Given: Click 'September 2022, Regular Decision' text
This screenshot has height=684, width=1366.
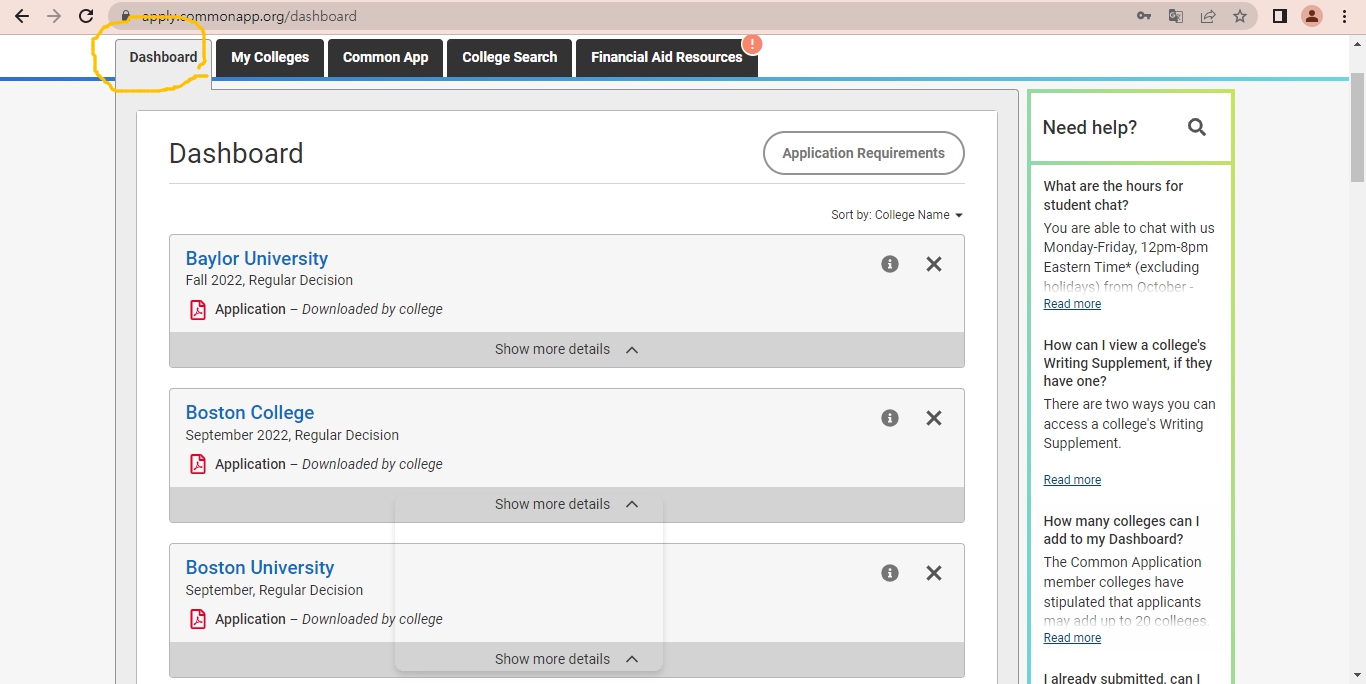Looking at the screenshot, I should [292, 435].
